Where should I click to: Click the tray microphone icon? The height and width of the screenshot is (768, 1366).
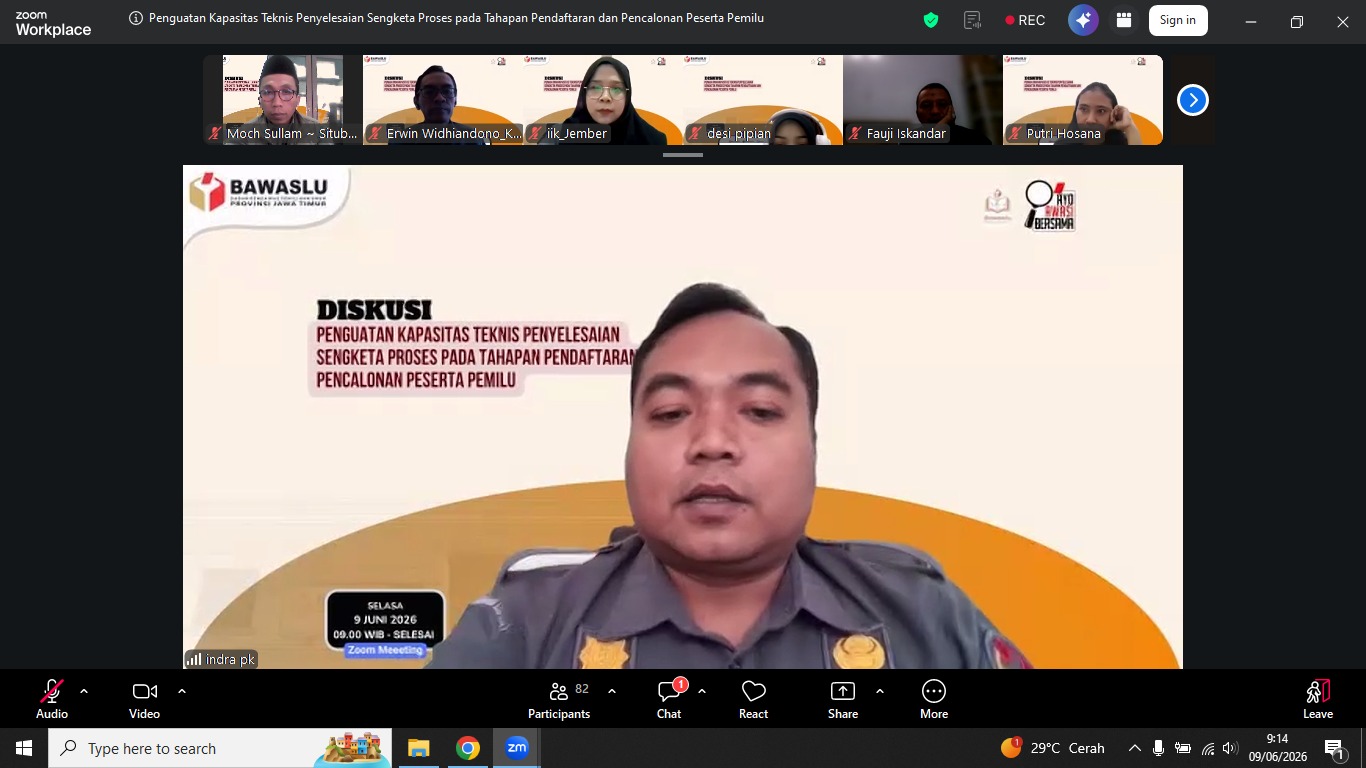coord(1158,748)
